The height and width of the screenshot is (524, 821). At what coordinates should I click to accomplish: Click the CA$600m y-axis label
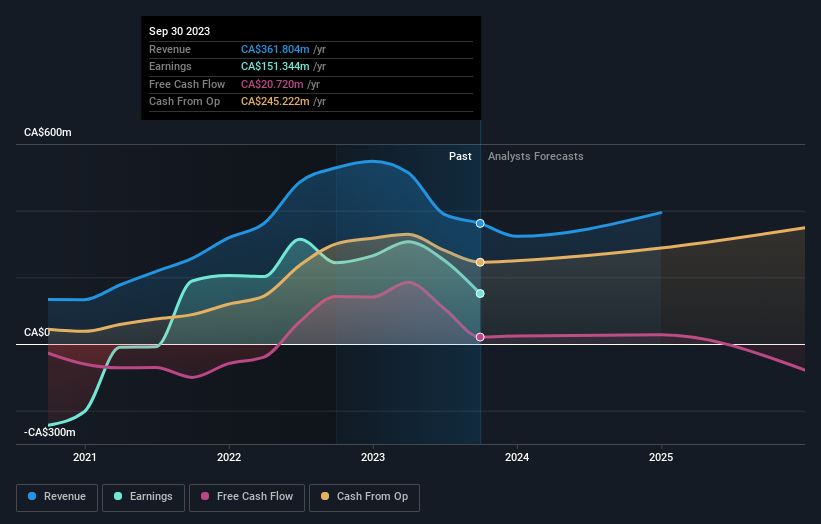[48, 132]
